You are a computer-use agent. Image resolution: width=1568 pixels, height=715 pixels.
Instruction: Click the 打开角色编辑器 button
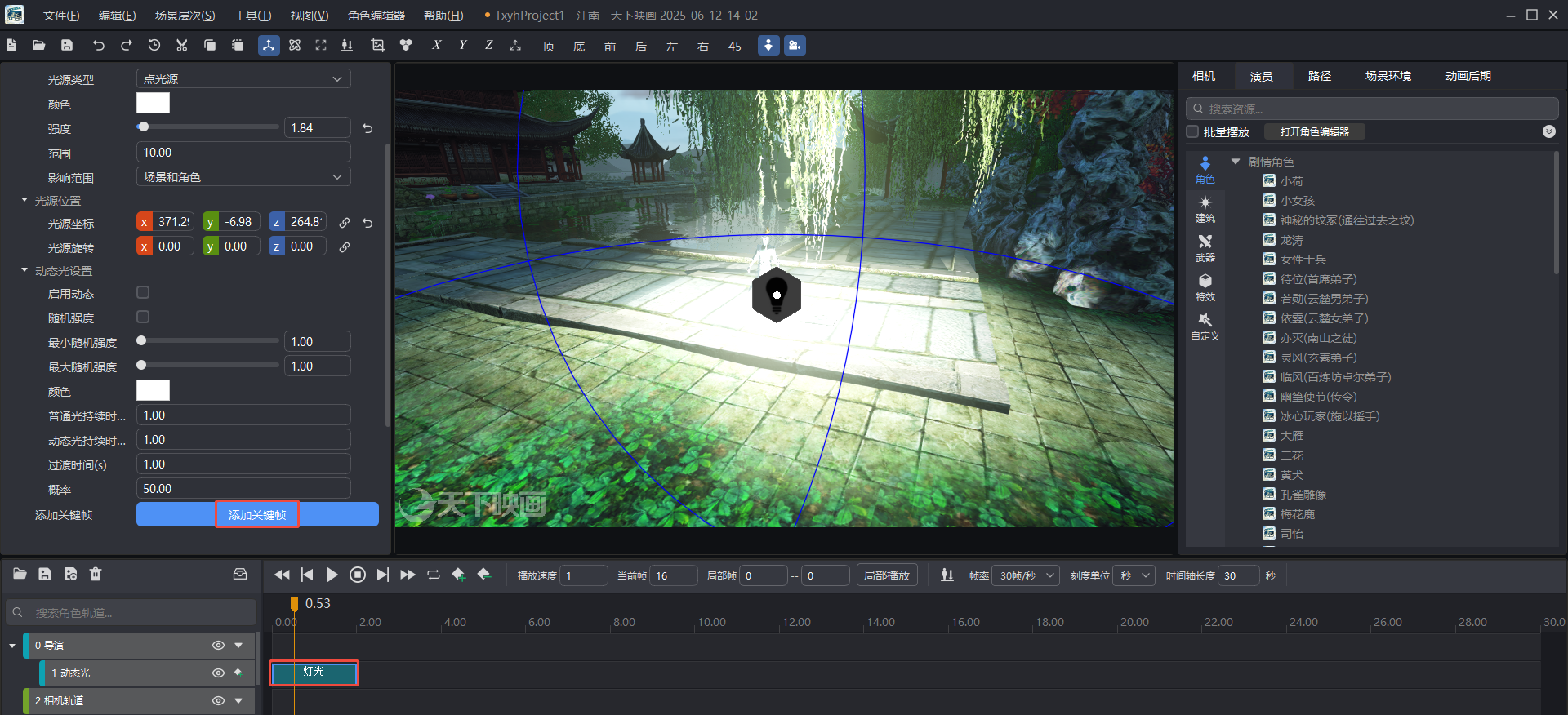(1315, 131)
